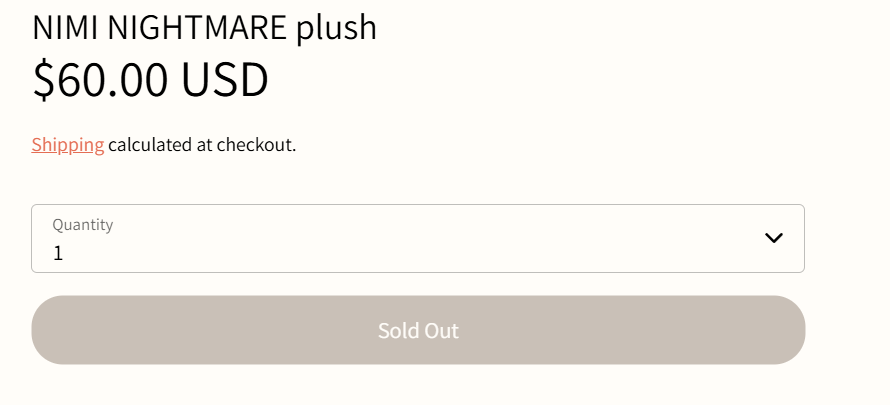The height and width of the screenshot is (405, 890).
Task: Click the word 'calculated' after Shipping
Action: tap(150, 145)
